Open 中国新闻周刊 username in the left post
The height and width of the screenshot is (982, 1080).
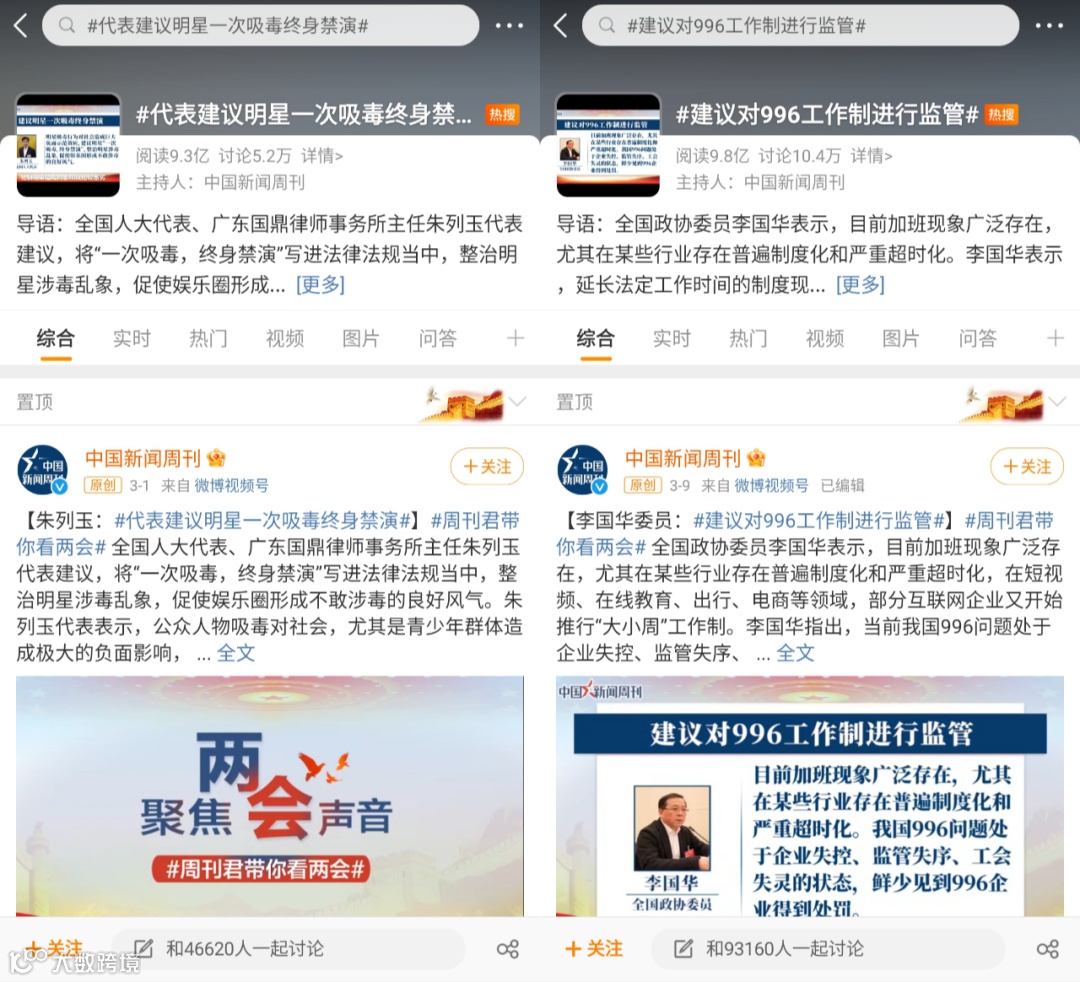(x=143, y=458)
